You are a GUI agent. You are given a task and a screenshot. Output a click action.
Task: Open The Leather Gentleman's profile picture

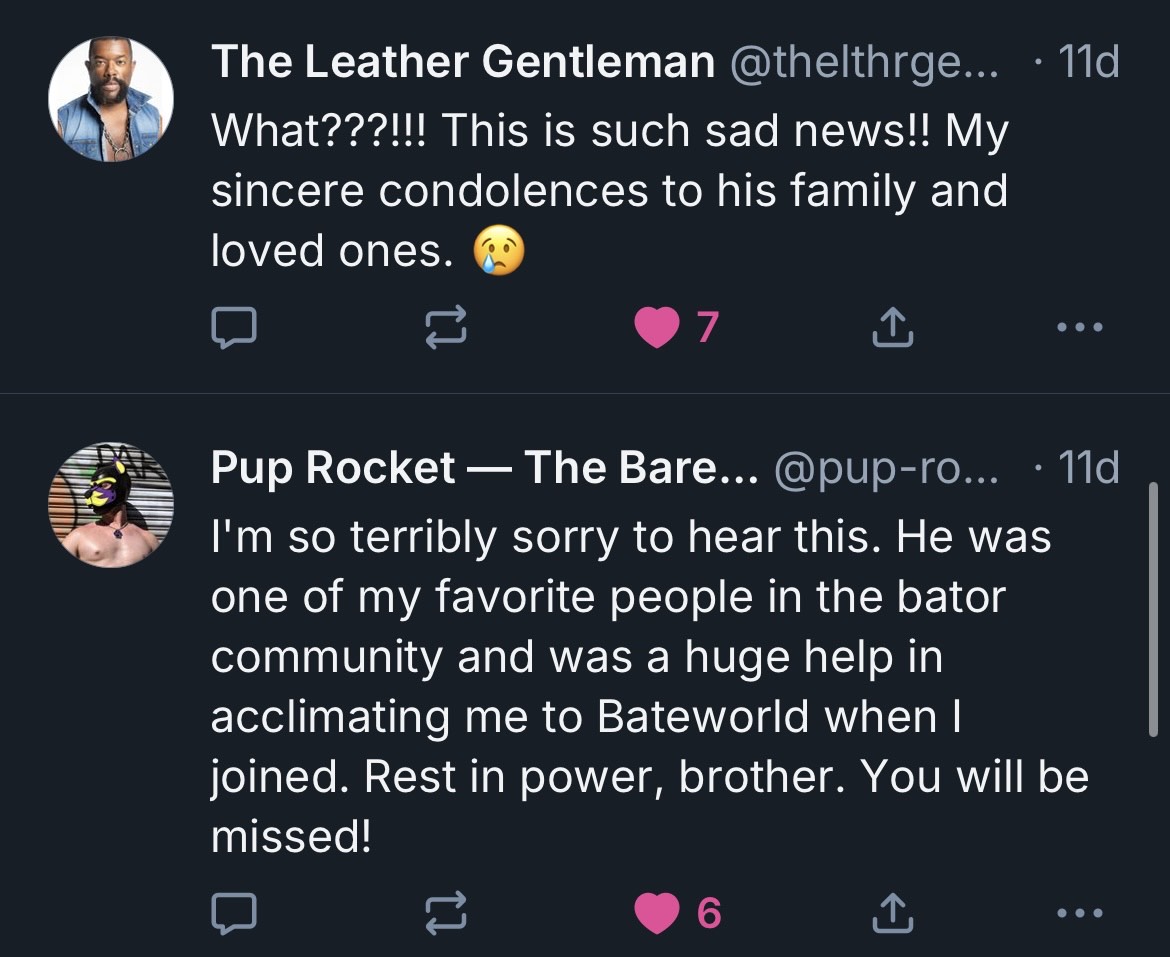(111, 99)
